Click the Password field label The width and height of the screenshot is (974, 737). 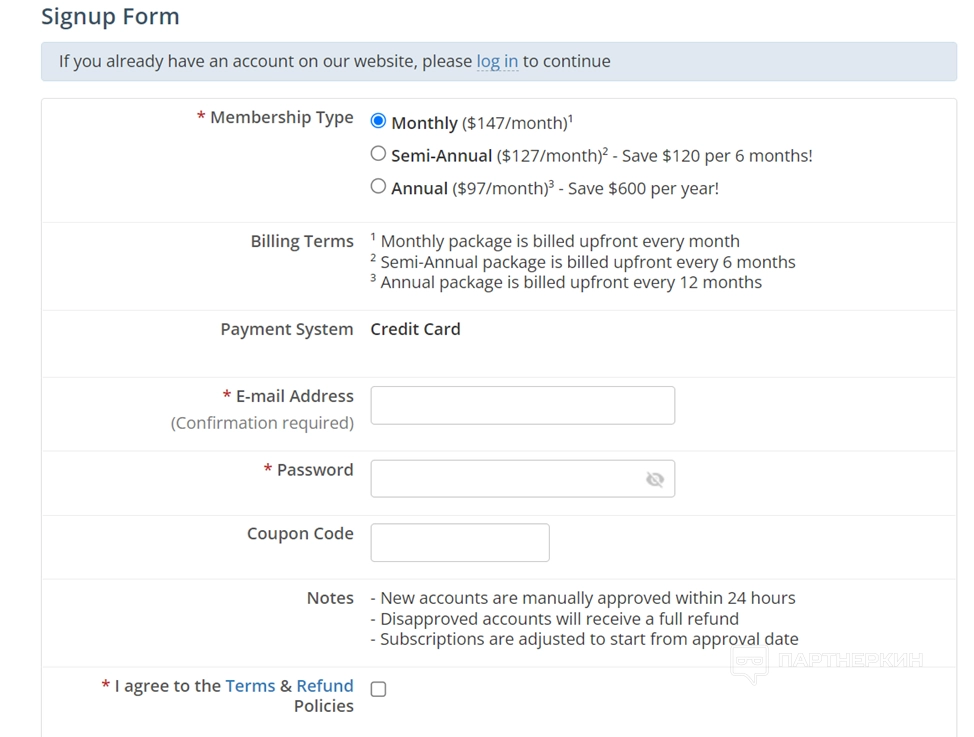[x=314, y=470]
